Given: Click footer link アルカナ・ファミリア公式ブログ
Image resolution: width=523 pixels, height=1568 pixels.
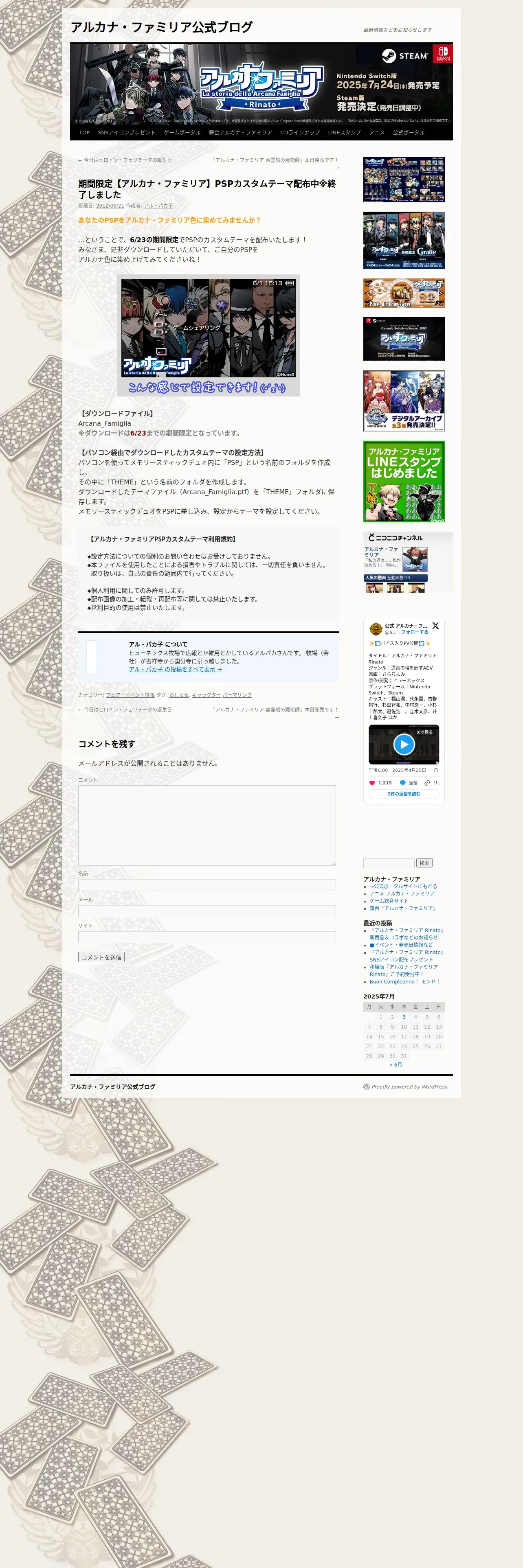Looking at the screenshot, I should pyautogui.click(x=113, y=1086).
